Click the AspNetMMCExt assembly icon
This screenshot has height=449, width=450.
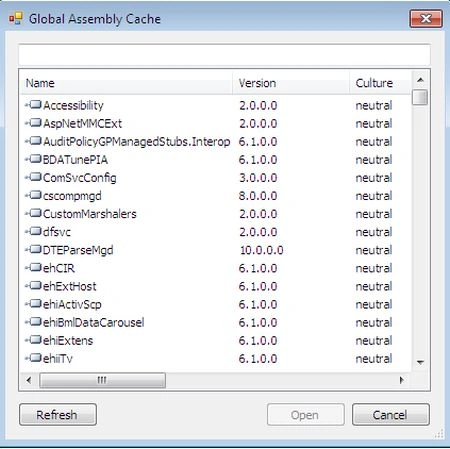34,123
